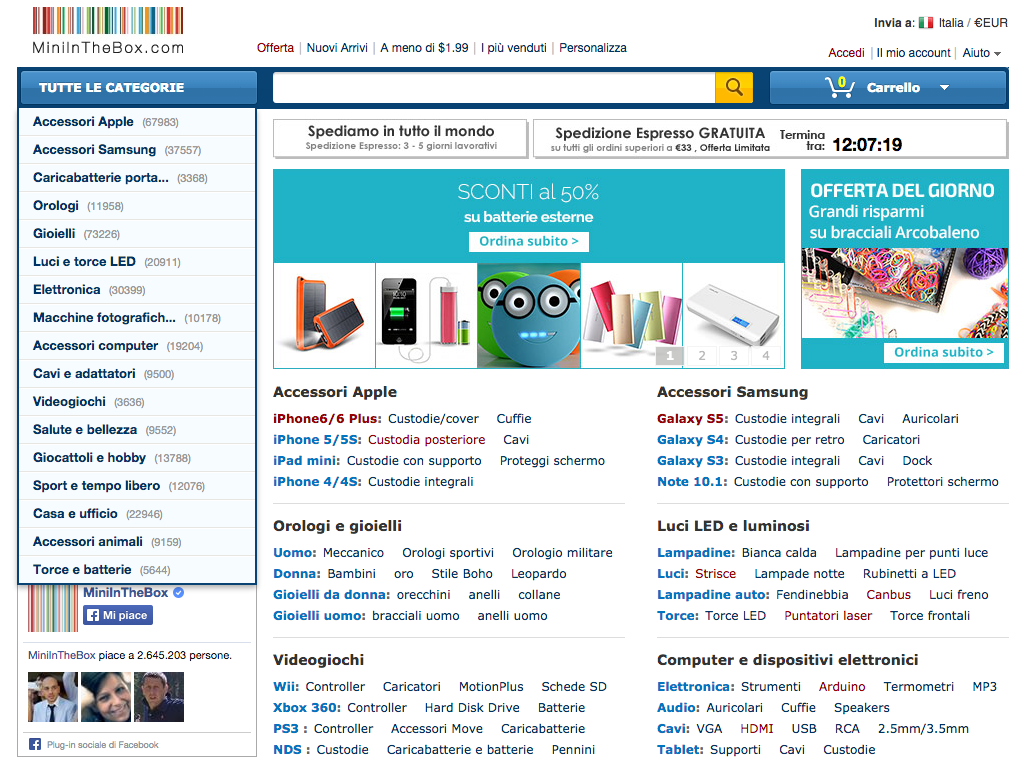Open the Nuovi Arrivi section

[337, 48]
